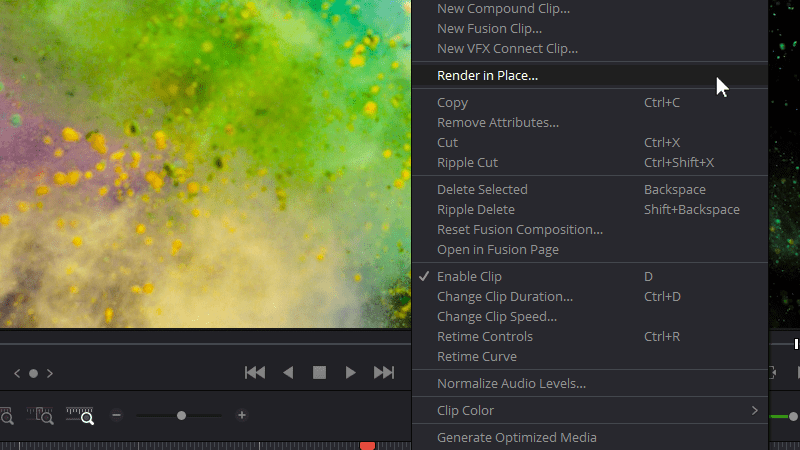Click the red playhead marker on timeline
Screen dimensions: 800x450
[x=367, y=445]
